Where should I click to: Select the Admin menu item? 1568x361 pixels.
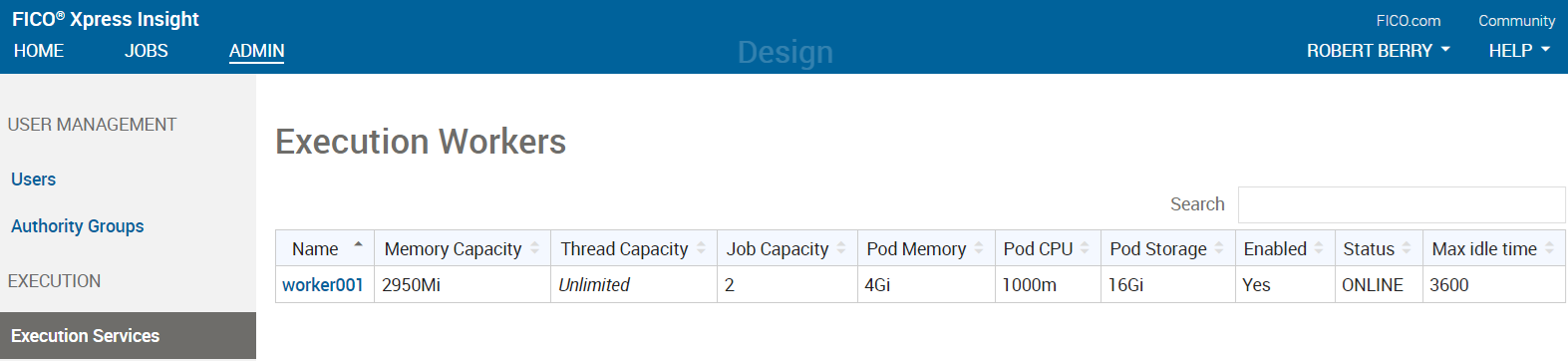coord(257,51)
